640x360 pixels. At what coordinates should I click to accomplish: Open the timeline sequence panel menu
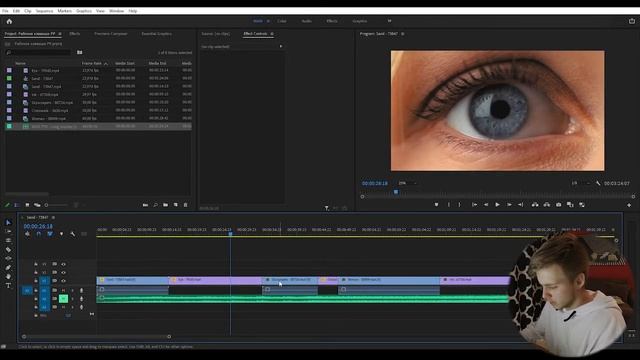(x=53, y=218)
